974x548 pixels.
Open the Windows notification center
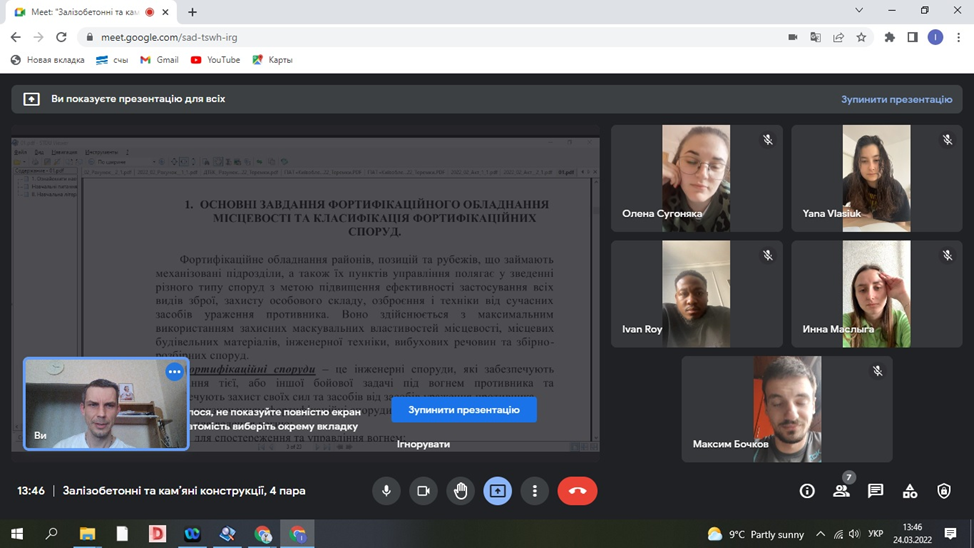pos(950,534)
